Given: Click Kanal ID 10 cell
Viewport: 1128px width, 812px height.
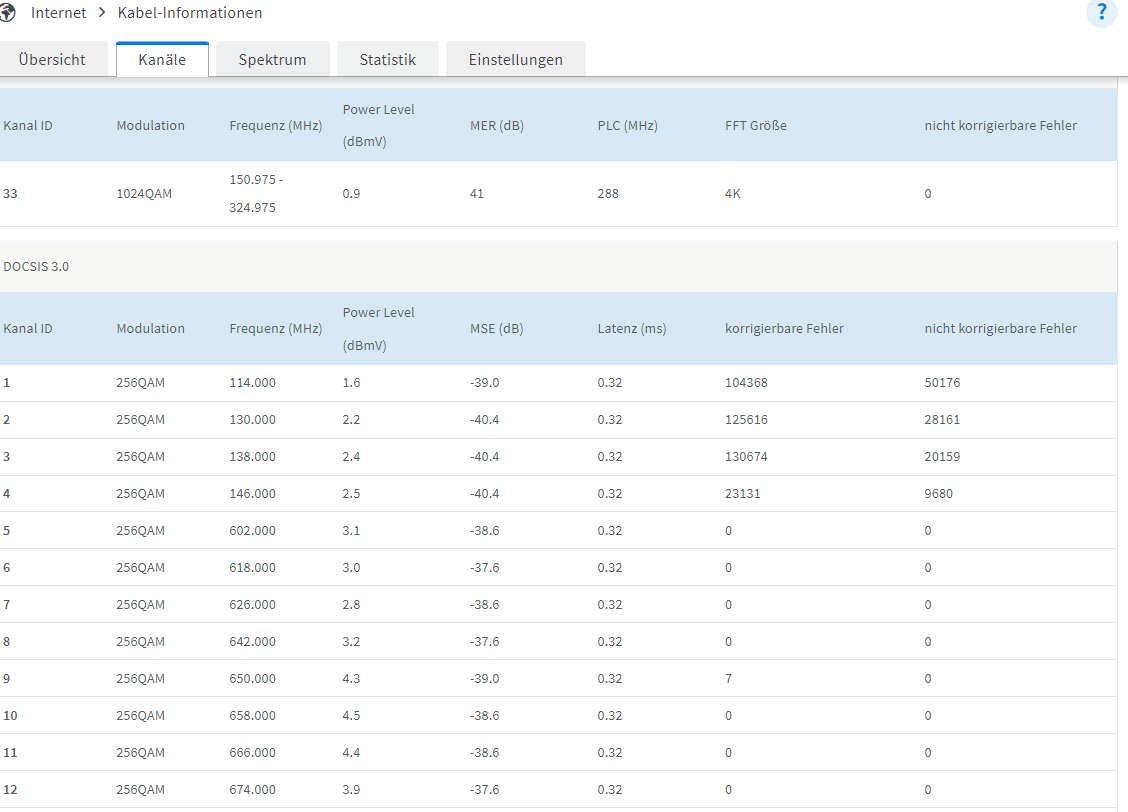Looking at the screenshot, I should click(10, 716).
